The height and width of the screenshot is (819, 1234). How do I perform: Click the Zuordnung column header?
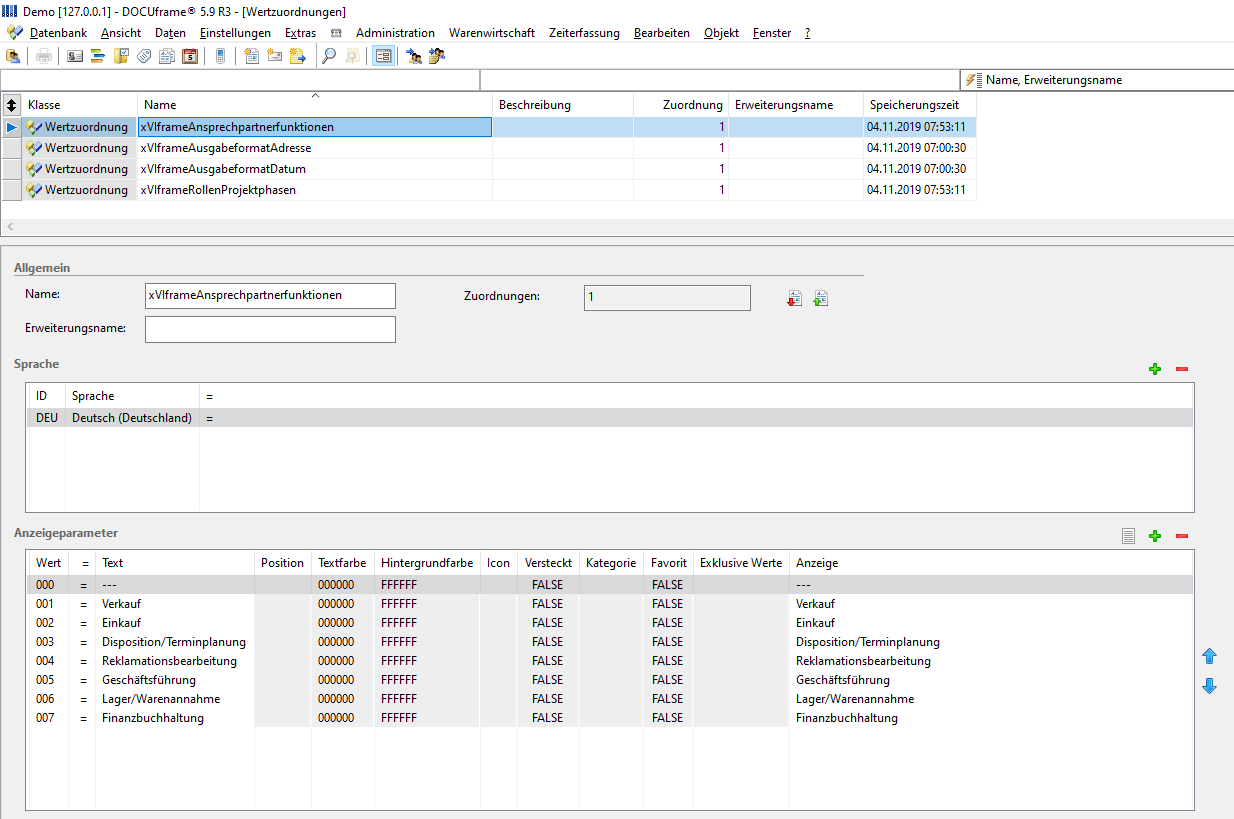point(681,104)
